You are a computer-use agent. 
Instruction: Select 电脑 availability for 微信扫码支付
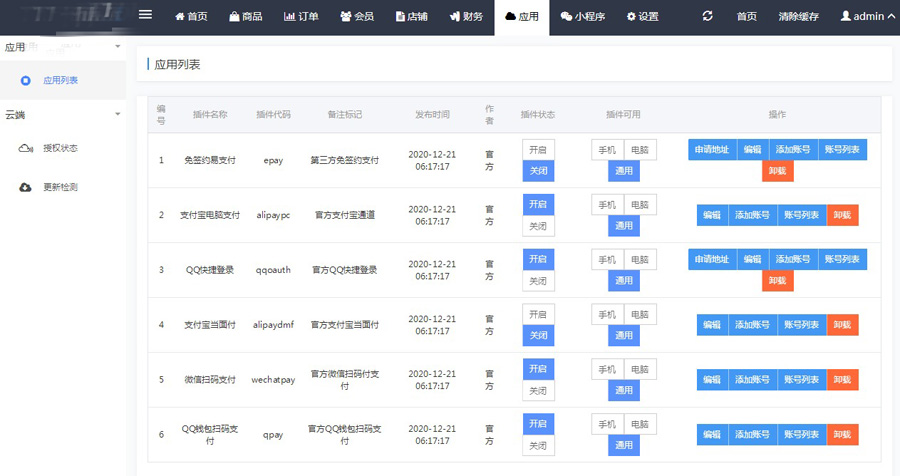coord(640,369)
